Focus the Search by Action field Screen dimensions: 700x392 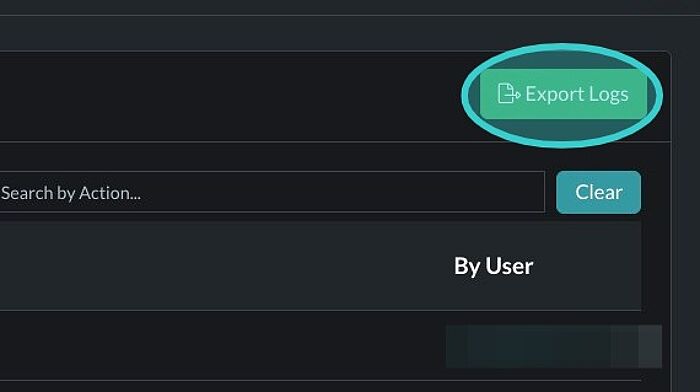272,192
